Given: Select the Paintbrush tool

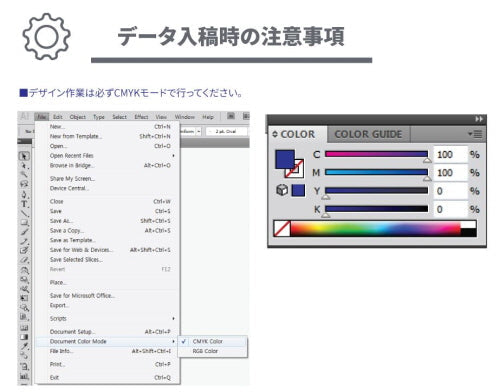Looking at the screenshot, I should [x=24, y=232].
